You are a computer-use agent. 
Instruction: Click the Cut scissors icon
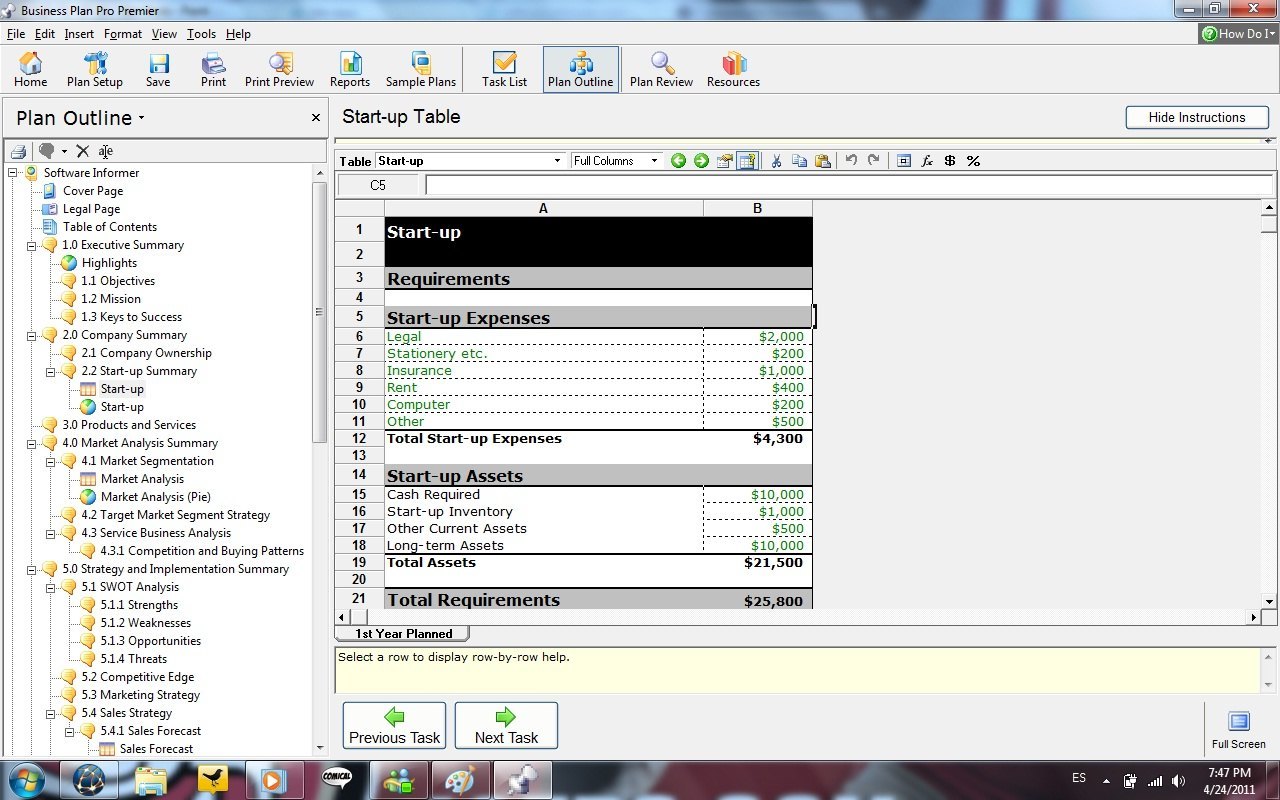(776, 161)
